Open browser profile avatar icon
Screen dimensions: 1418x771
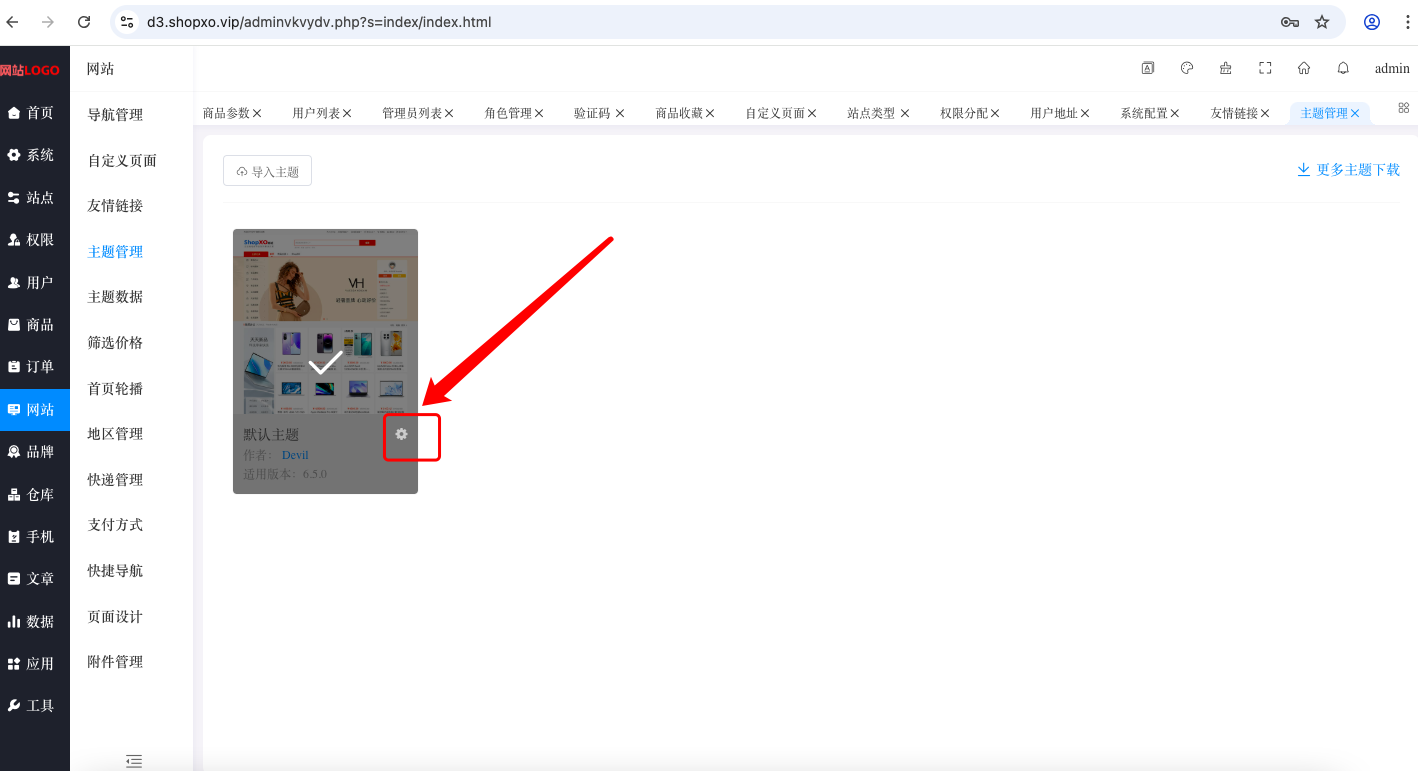point(1372,22)
